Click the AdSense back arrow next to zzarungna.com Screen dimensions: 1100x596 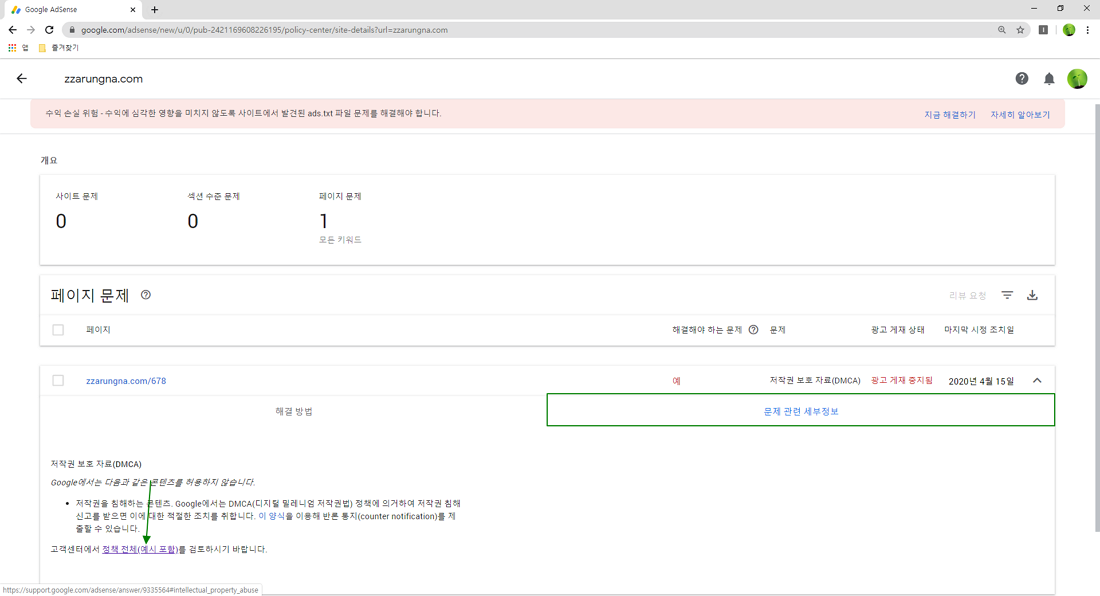coord(22,79)
